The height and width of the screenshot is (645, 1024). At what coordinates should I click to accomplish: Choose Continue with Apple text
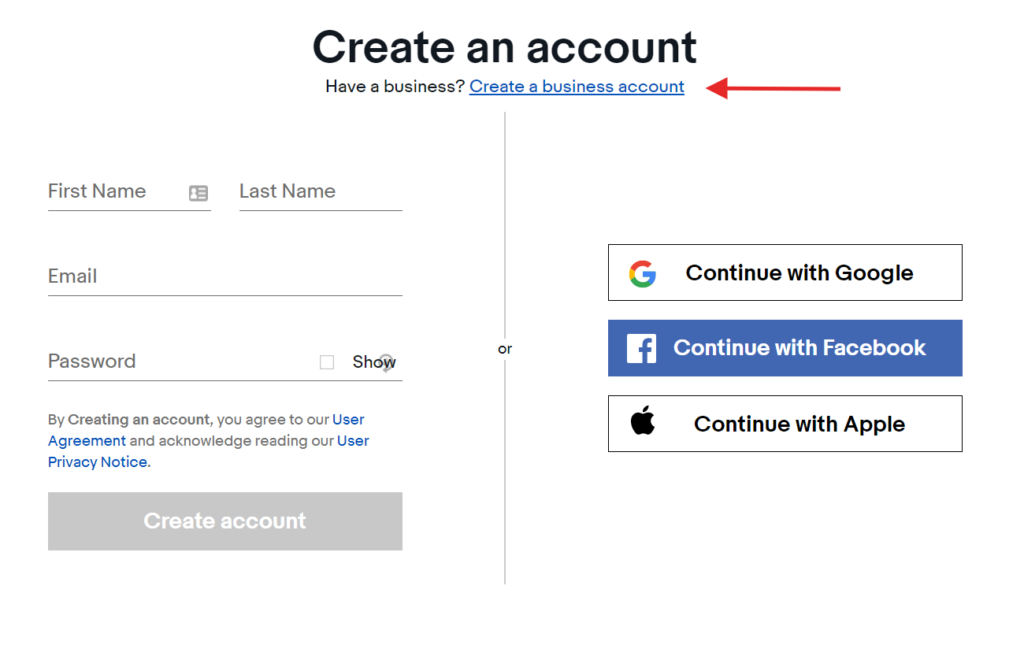pyautogui.click(x=799, y=424)
